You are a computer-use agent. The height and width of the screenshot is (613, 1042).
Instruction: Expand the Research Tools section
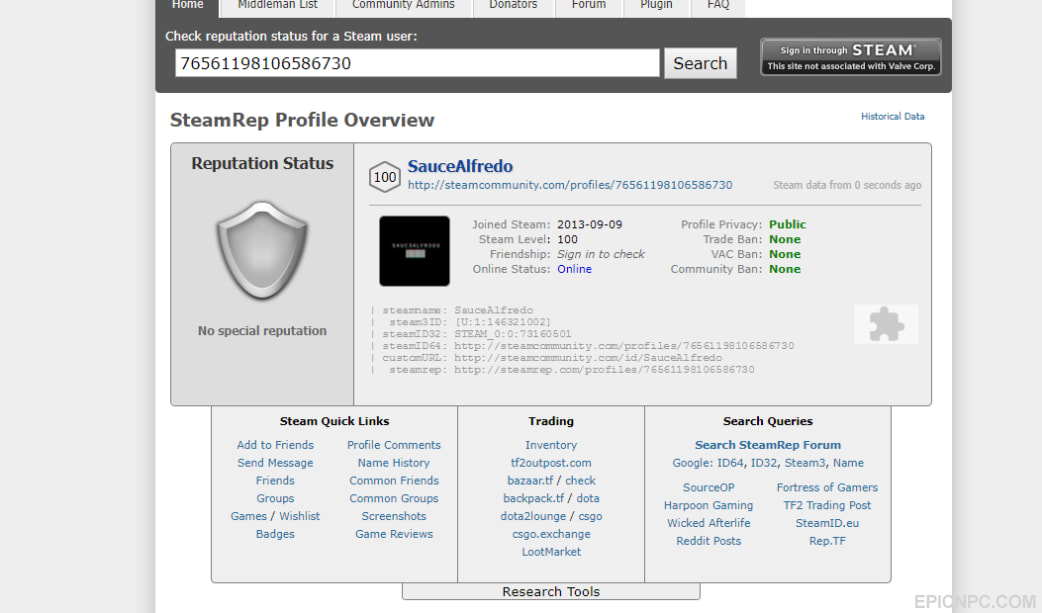[x=551, y=591]
